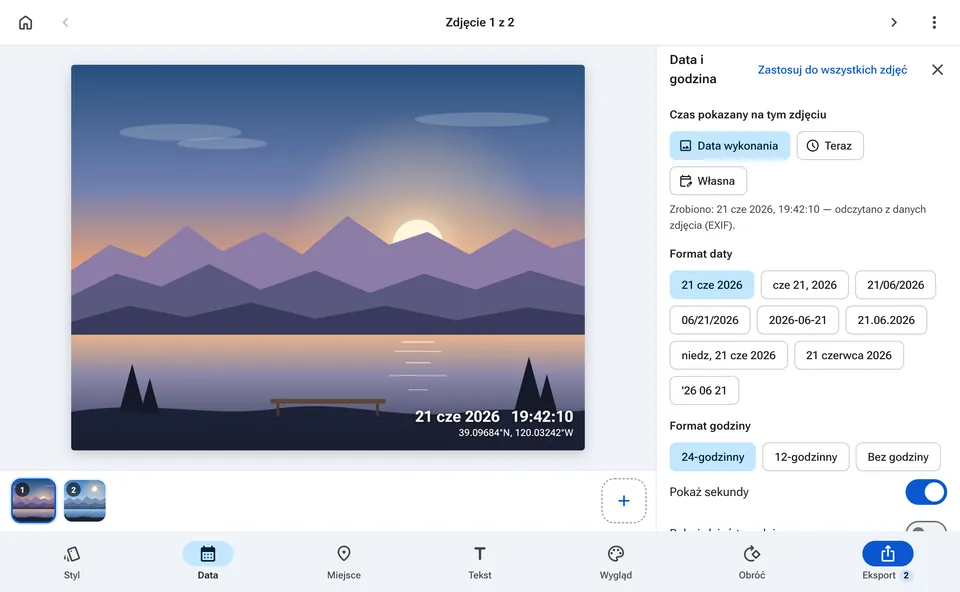Image resolution: width=960 pixels, height=592 pixels.
Task: Select the 12-godzinny time format
Action: coord(805,457)
